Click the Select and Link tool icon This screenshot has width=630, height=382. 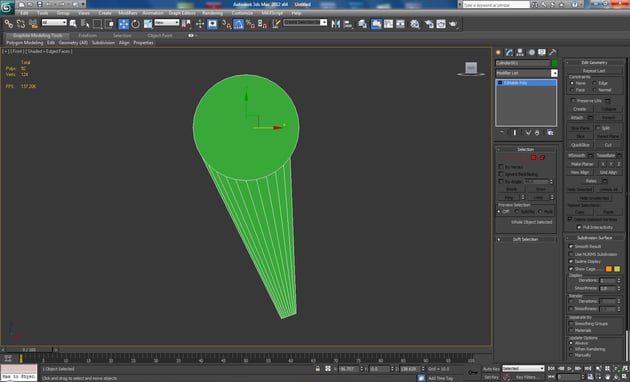(x=8, y=24)
